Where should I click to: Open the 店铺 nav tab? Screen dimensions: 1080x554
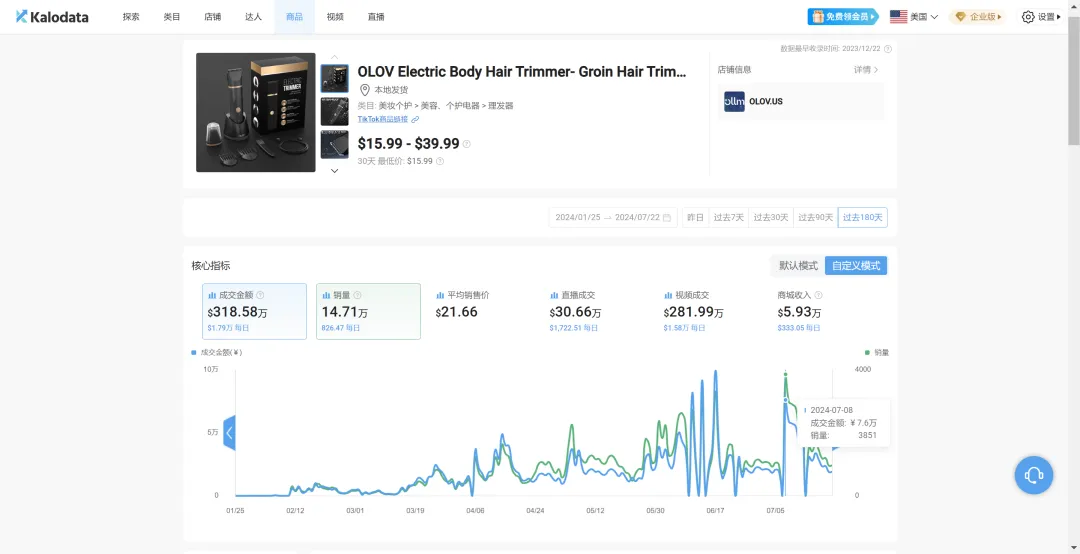[213, 17]
